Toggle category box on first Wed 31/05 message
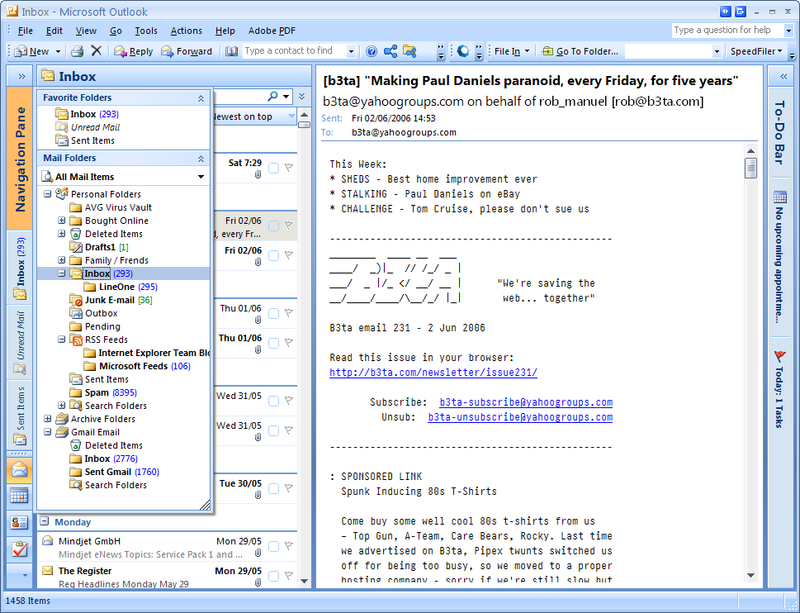The width and height of the screenshot is (800, 613). tap(273, 401)
